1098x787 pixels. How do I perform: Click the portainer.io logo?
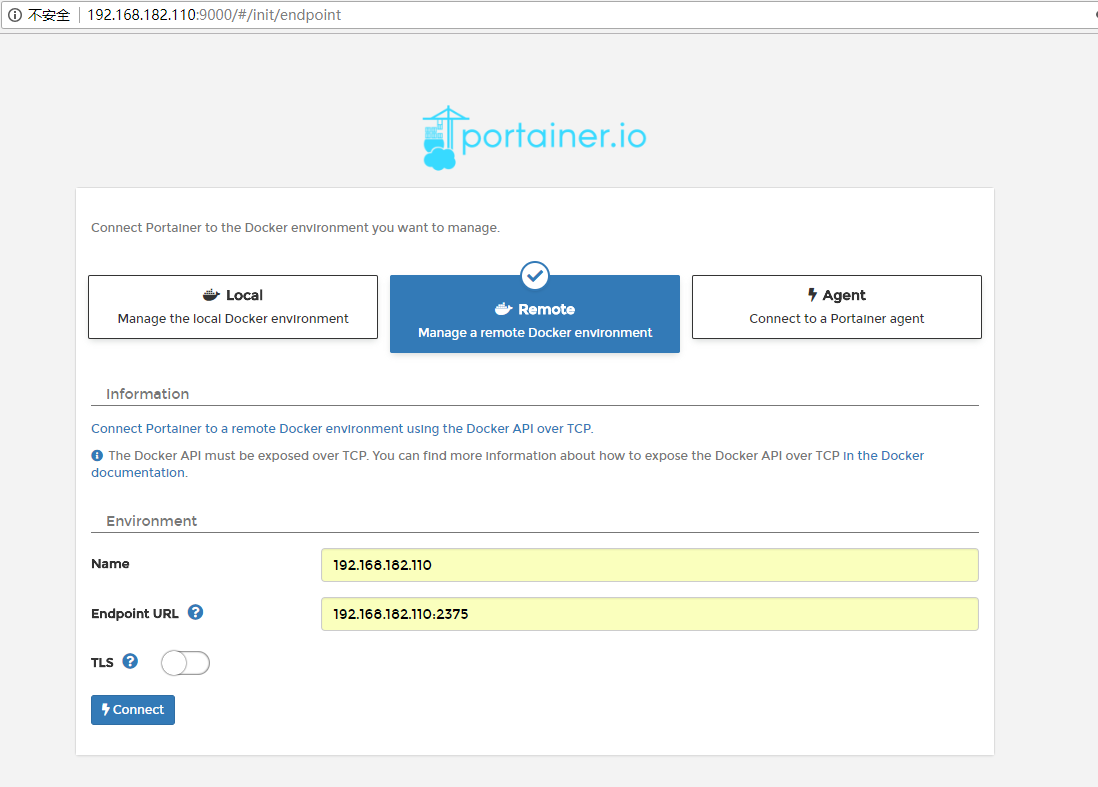[534, 137]
